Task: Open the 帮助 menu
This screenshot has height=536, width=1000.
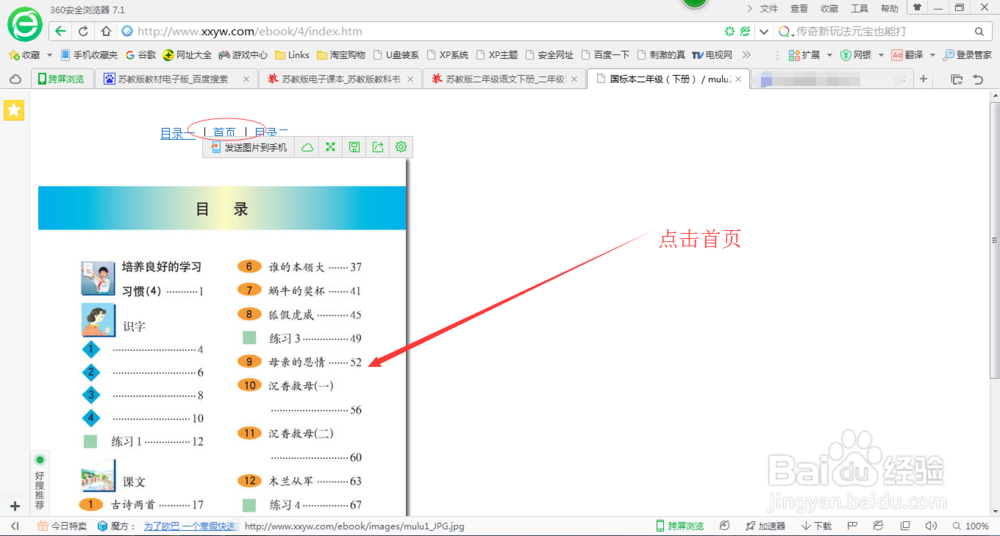Action: tap(889, 8)
